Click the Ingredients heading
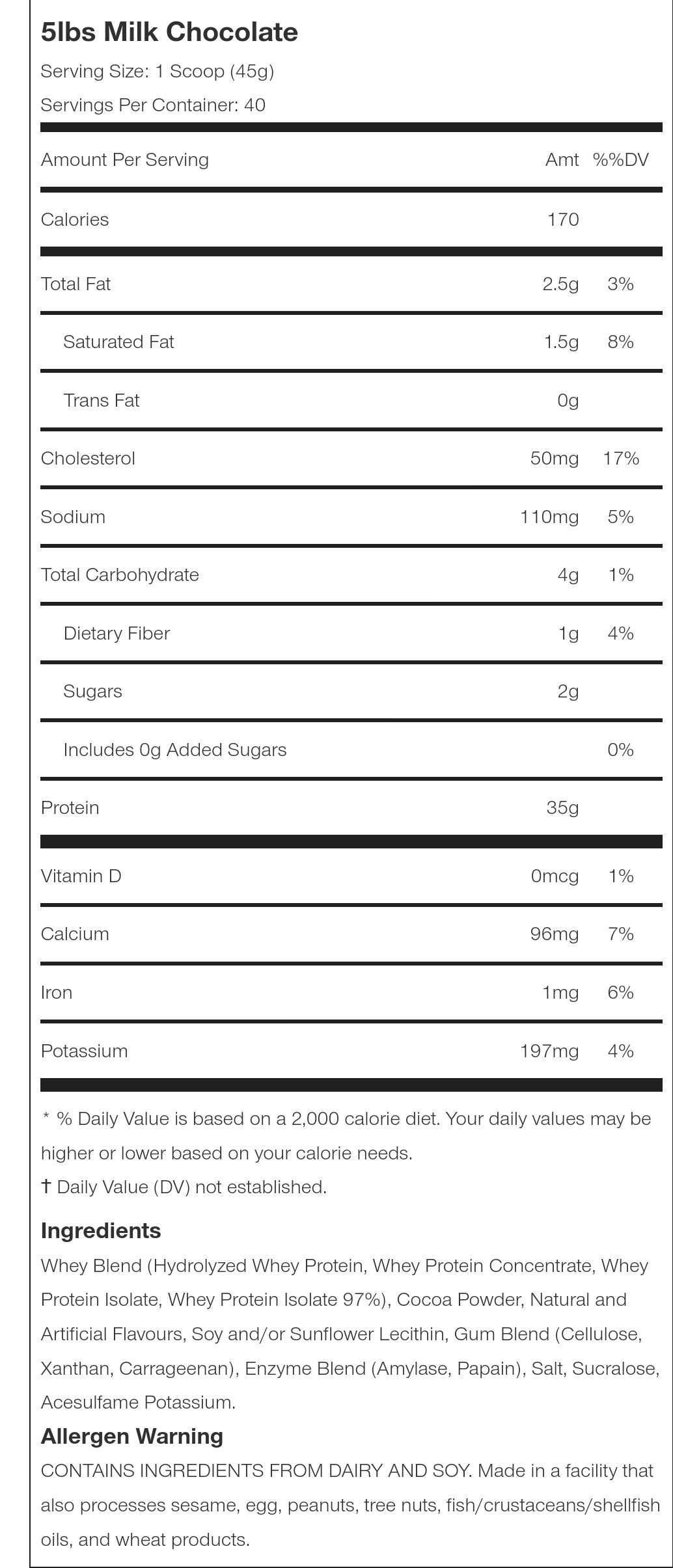This screenshot has height=1568, width=673. 101,1231
